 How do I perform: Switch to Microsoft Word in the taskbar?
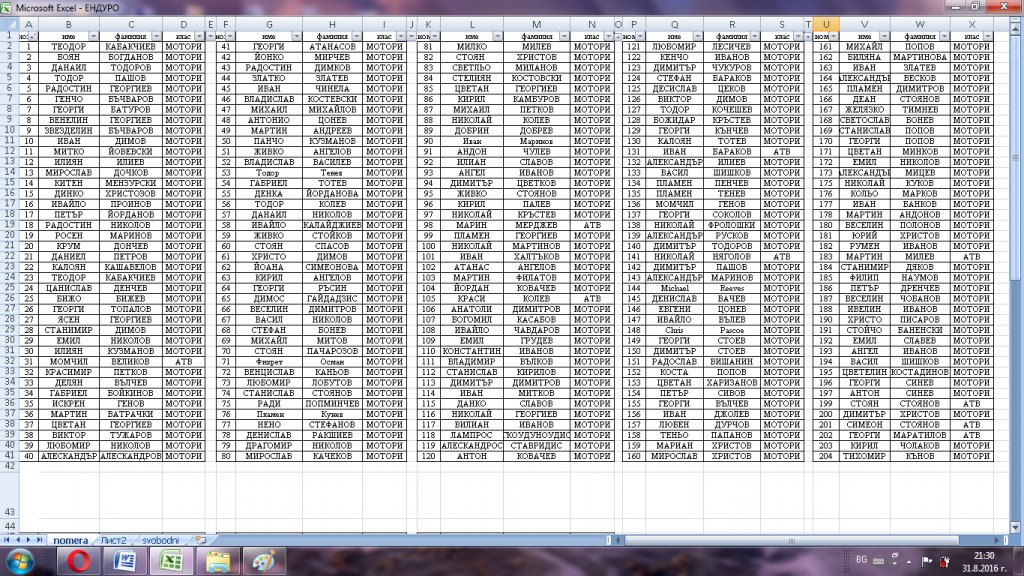[124, 560]
